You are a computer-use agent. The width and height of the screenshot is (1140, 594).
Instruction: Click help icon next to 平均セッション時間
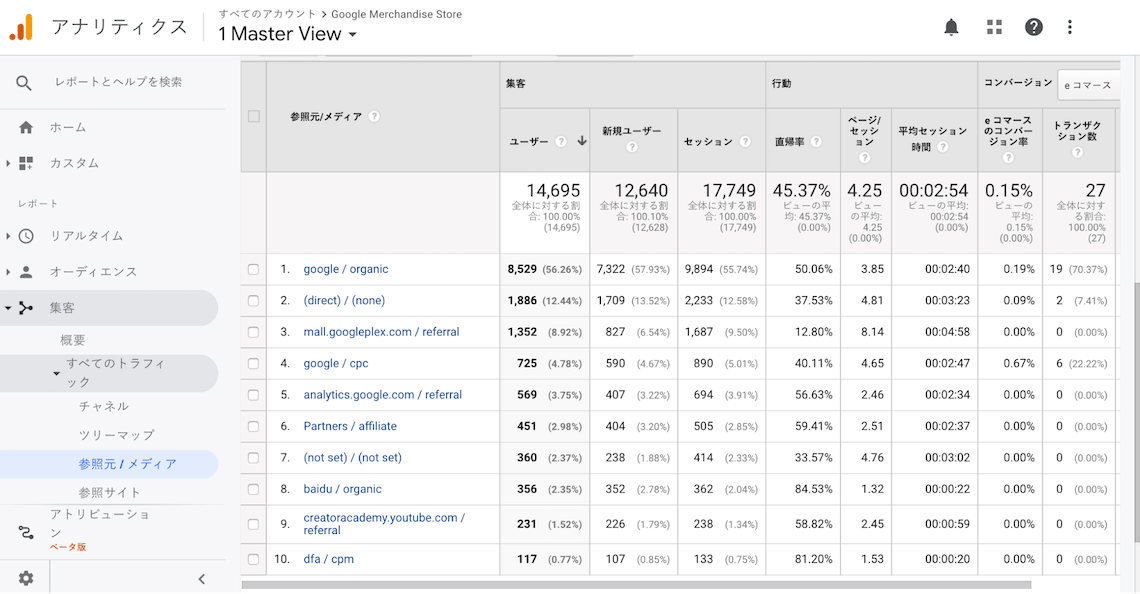943,147
